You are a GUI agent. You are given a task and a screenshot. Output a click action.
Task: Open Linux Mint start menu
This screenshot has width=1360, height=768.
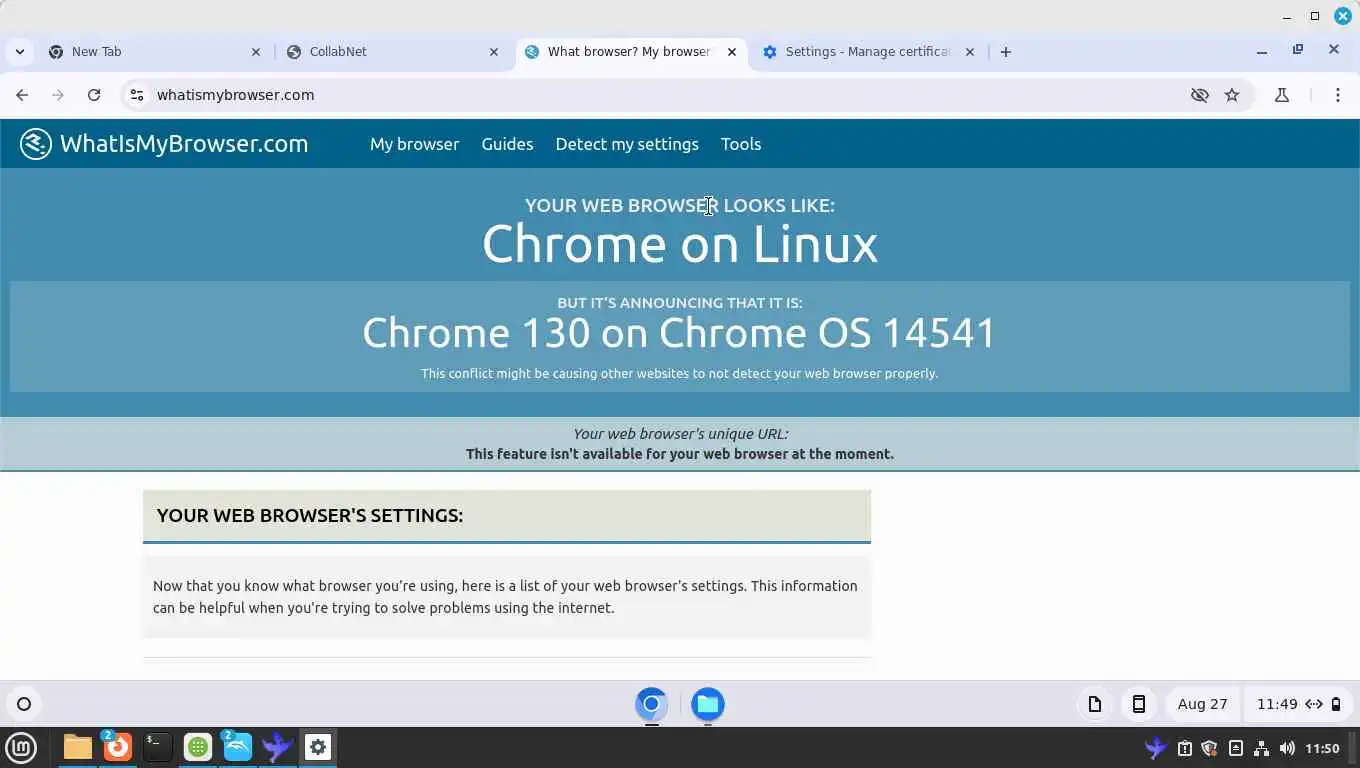pyautogui.click(x=21, y=747)
